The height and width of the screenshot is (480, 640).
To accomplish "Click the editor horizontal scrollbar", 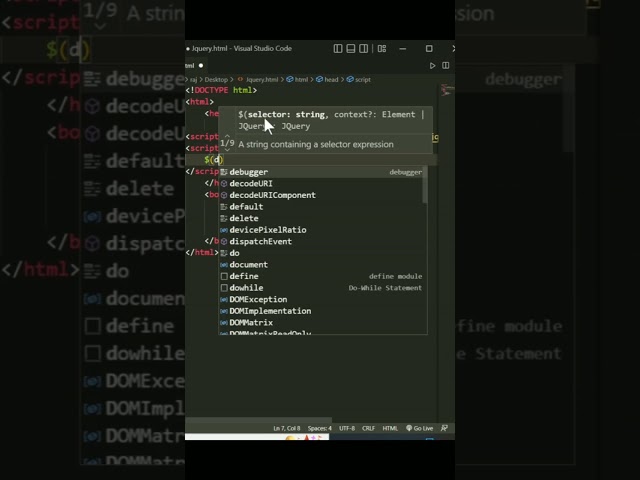I will pos(259,420).
